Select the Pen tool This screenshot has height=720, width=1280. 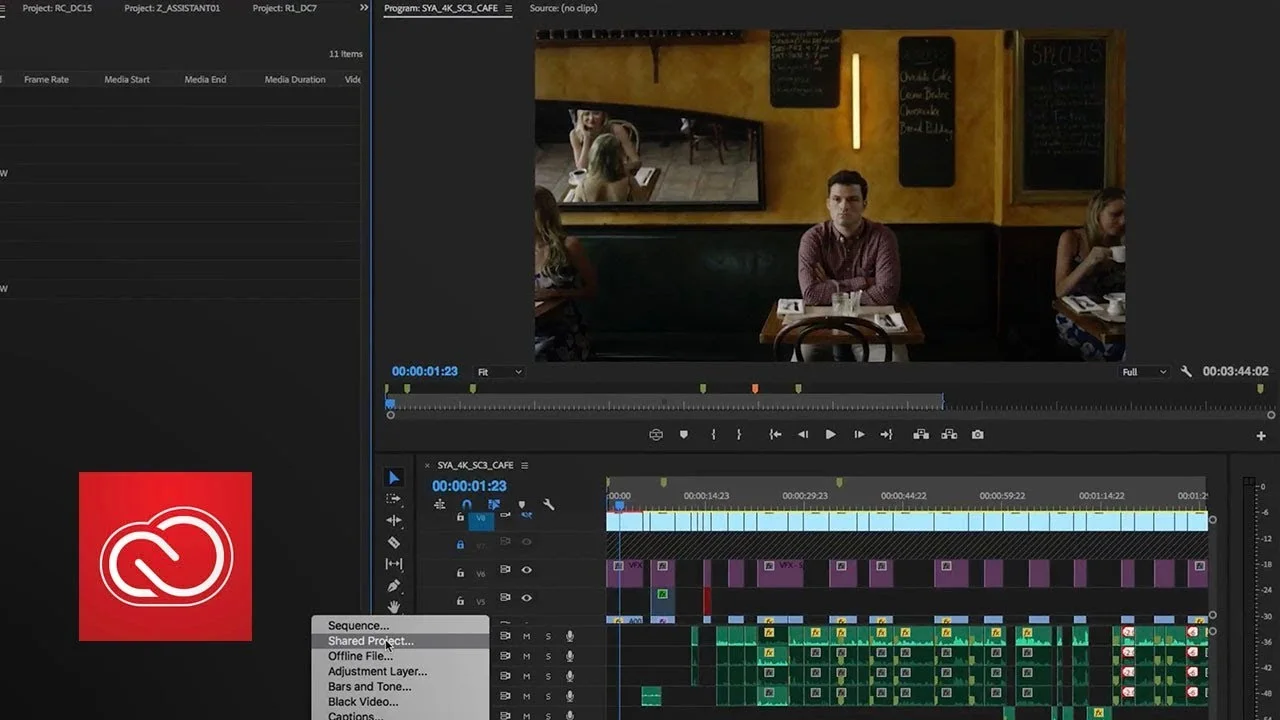(x=394, y=586)
